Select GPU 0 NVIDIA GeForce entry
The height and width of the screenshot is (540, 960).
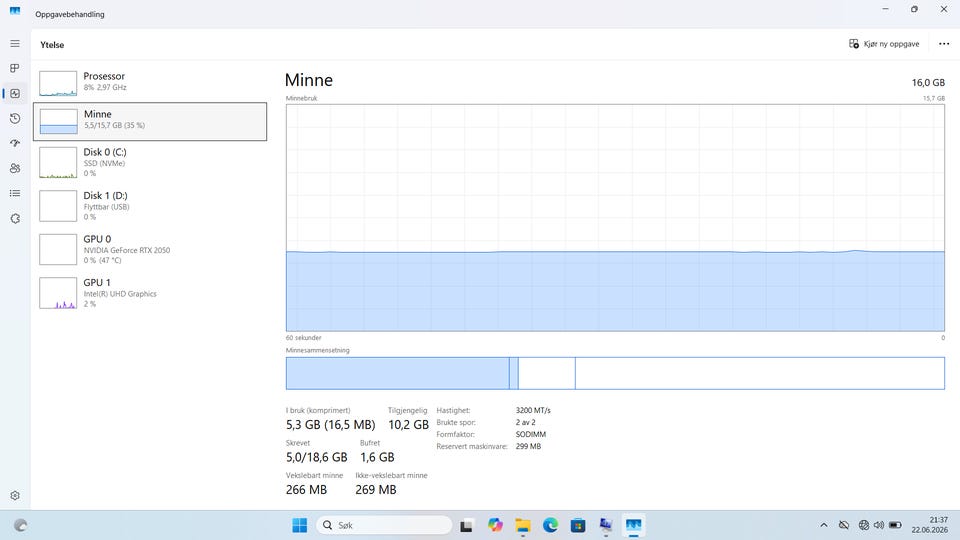(150, 249)
